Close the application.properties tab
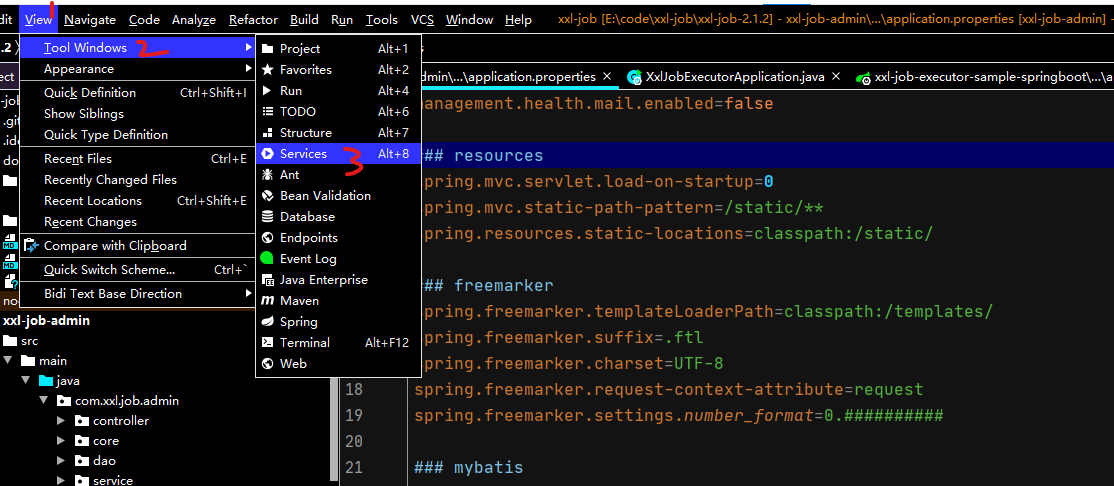The width and height of the screenshot is (1114, 486). click(607, 76)
